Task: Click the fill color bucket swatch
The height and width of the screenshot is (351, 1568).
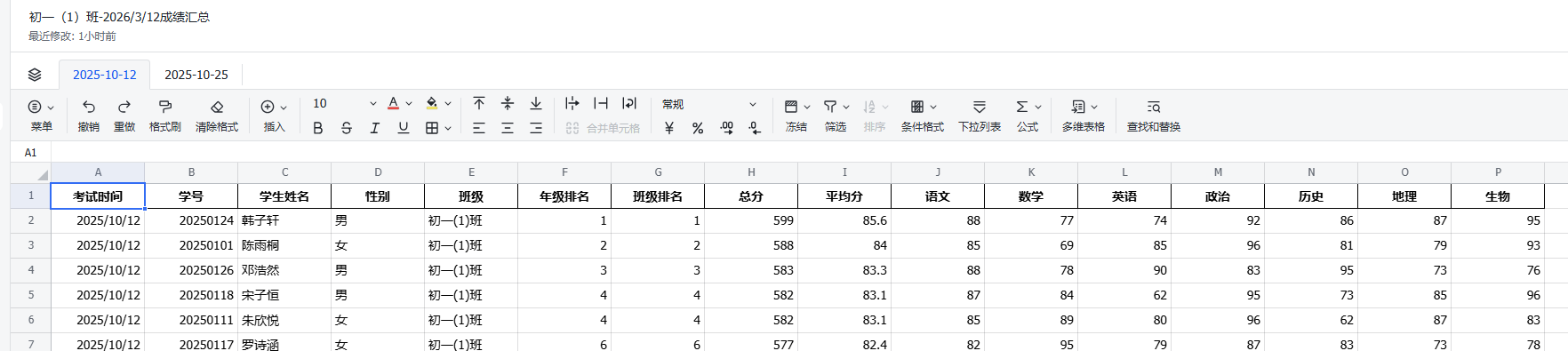Action: (x=432, y=104)
